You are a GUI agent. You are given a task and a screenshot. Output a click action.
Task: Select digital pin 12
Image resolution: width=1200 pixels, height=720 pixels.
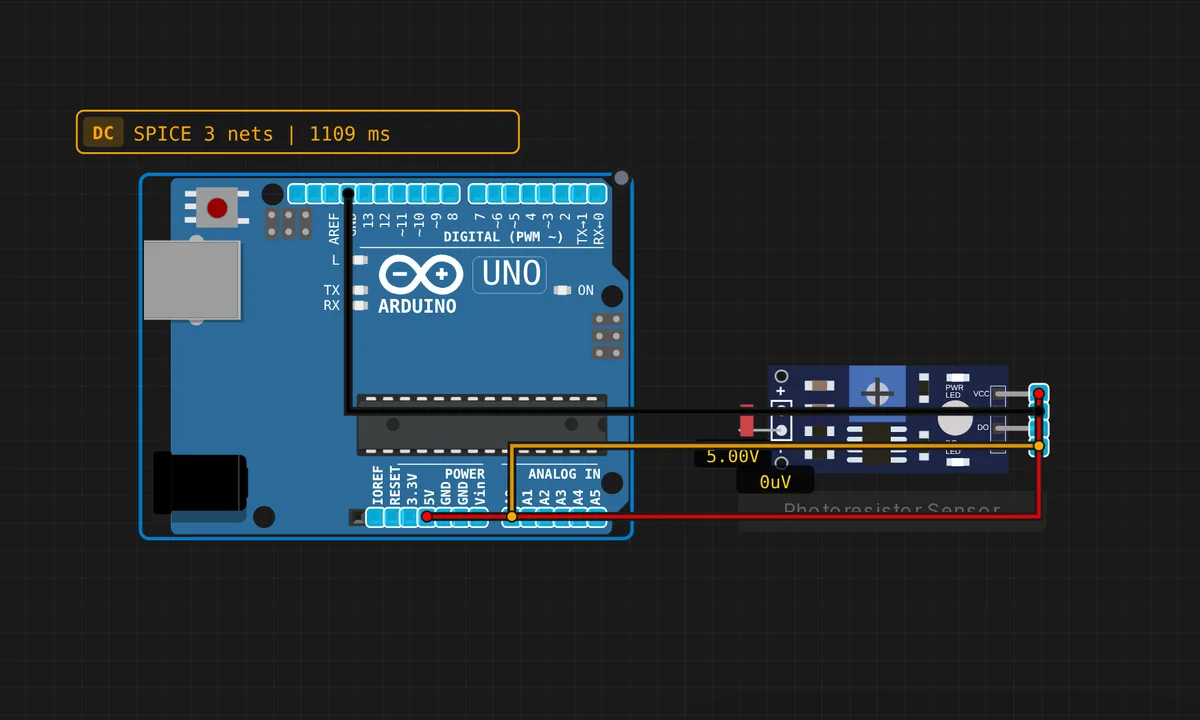coord(381,194)
